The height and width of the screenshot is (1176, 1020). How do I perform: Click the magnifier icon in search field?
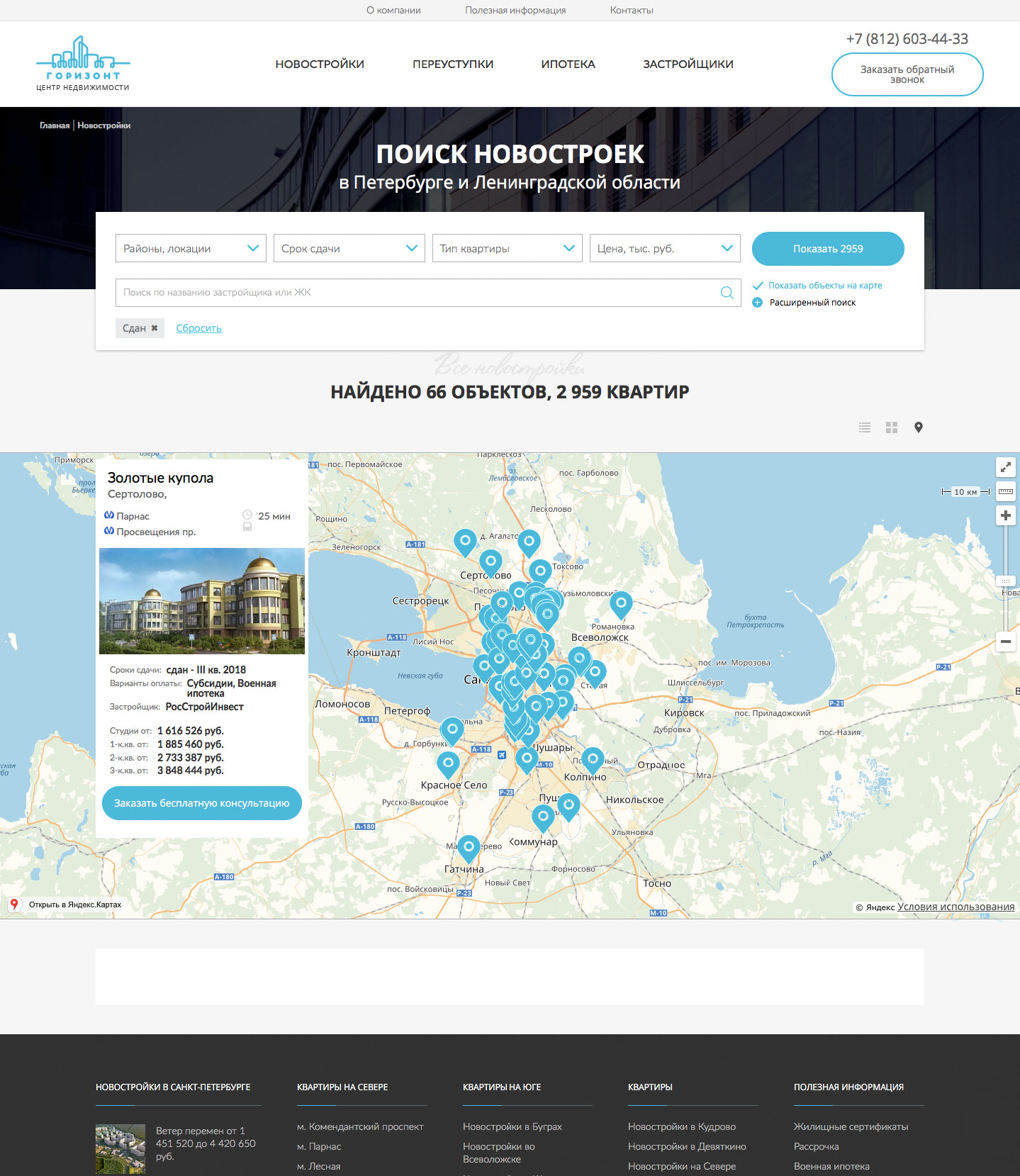point(727,293)
